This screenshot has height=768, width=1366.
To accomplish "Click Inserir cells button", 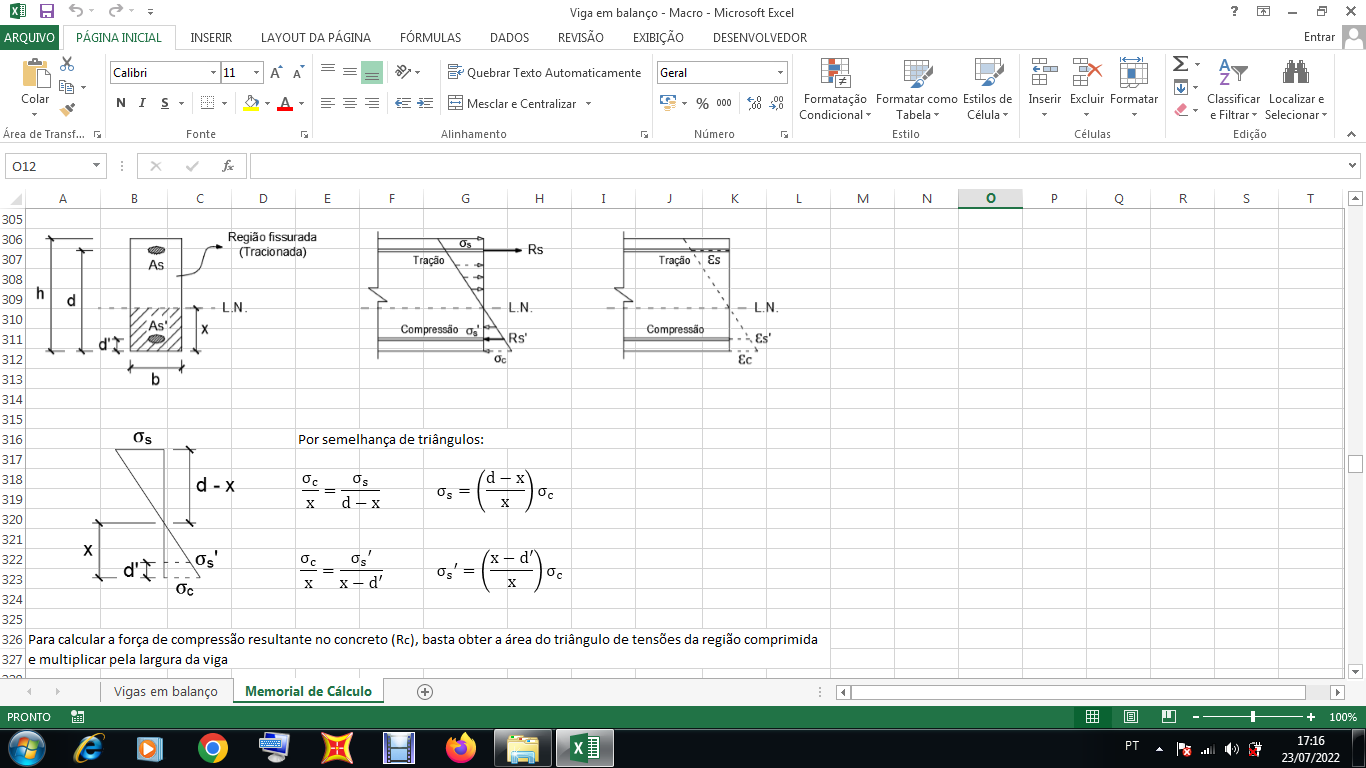I will point(1044,89).
